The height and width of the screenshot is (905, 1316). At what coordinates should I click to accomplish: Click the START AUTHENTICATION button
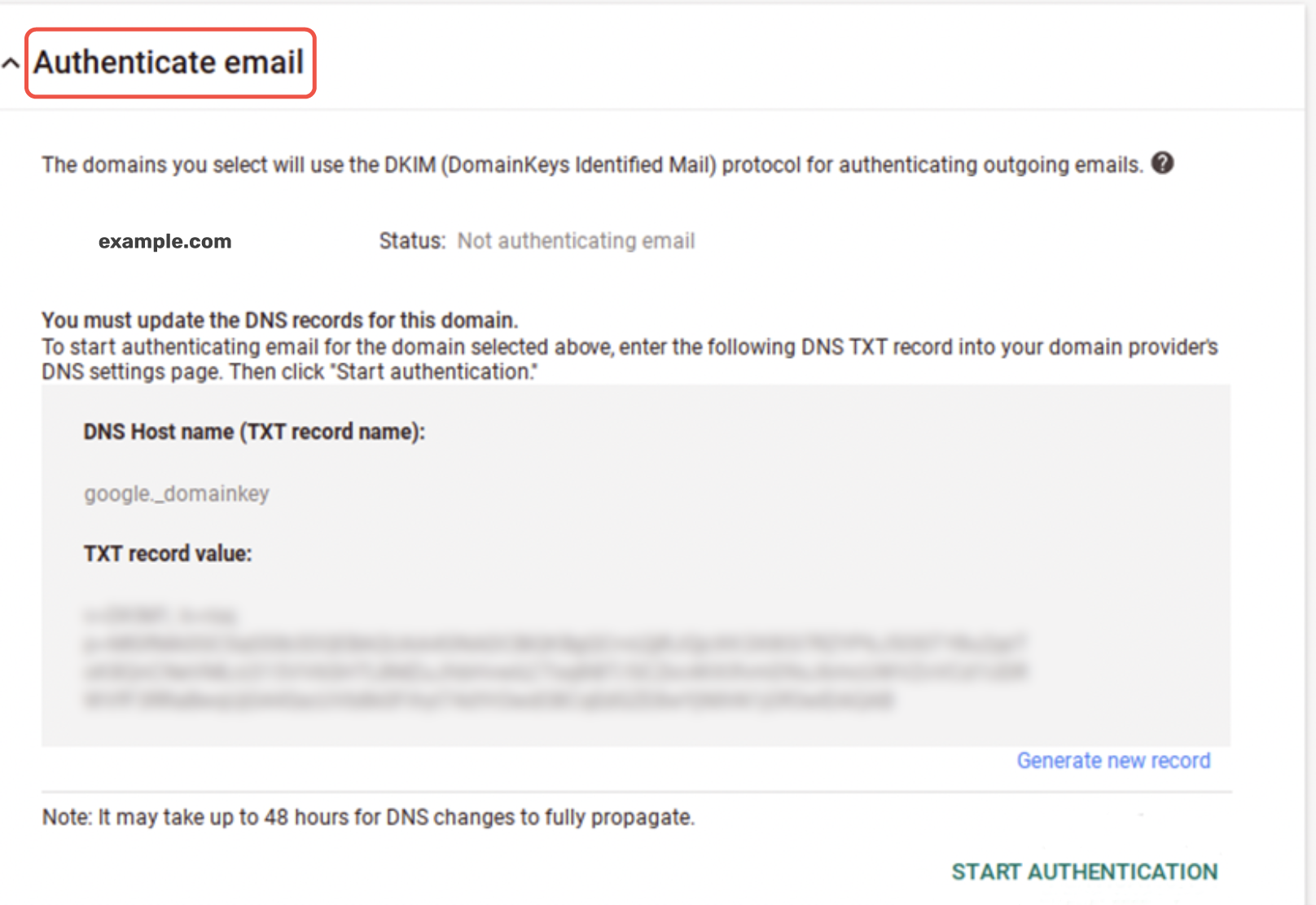tap(1084, 871)
